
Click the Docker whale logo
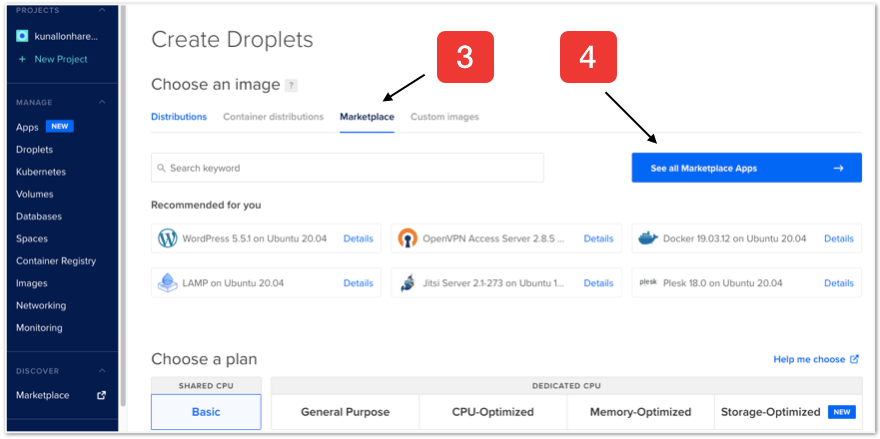pyautogui.click(x=648, y=239)
